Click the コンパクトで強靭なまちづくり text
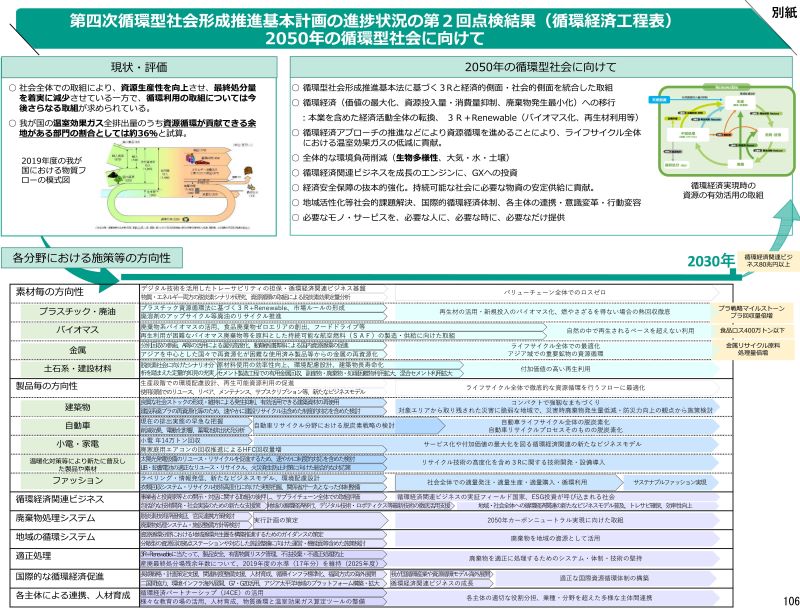This screenshot has height=609, width=800. (555, 403)
